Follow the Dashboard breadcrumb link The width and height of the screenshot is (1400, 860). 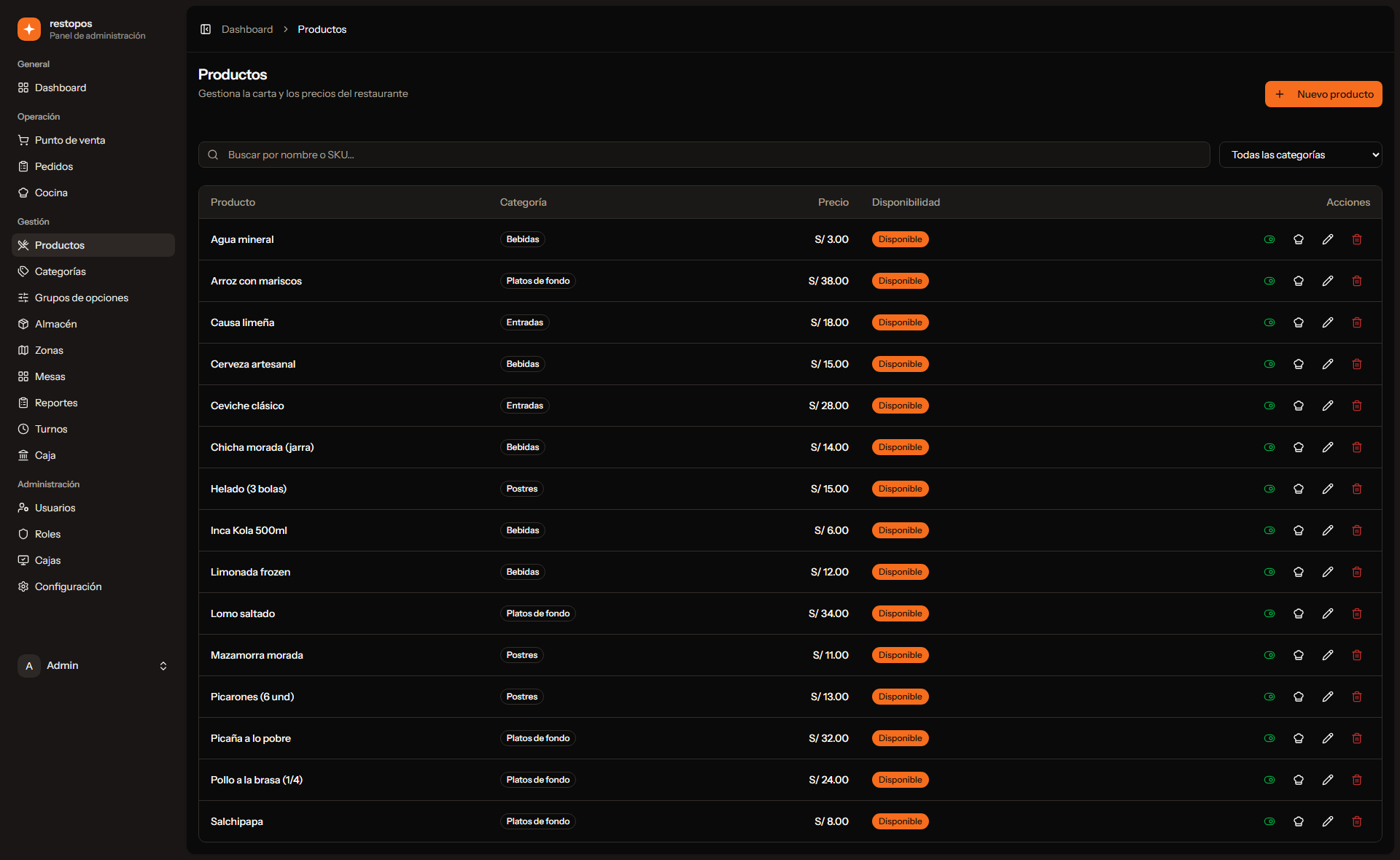[x=247, y=29]
